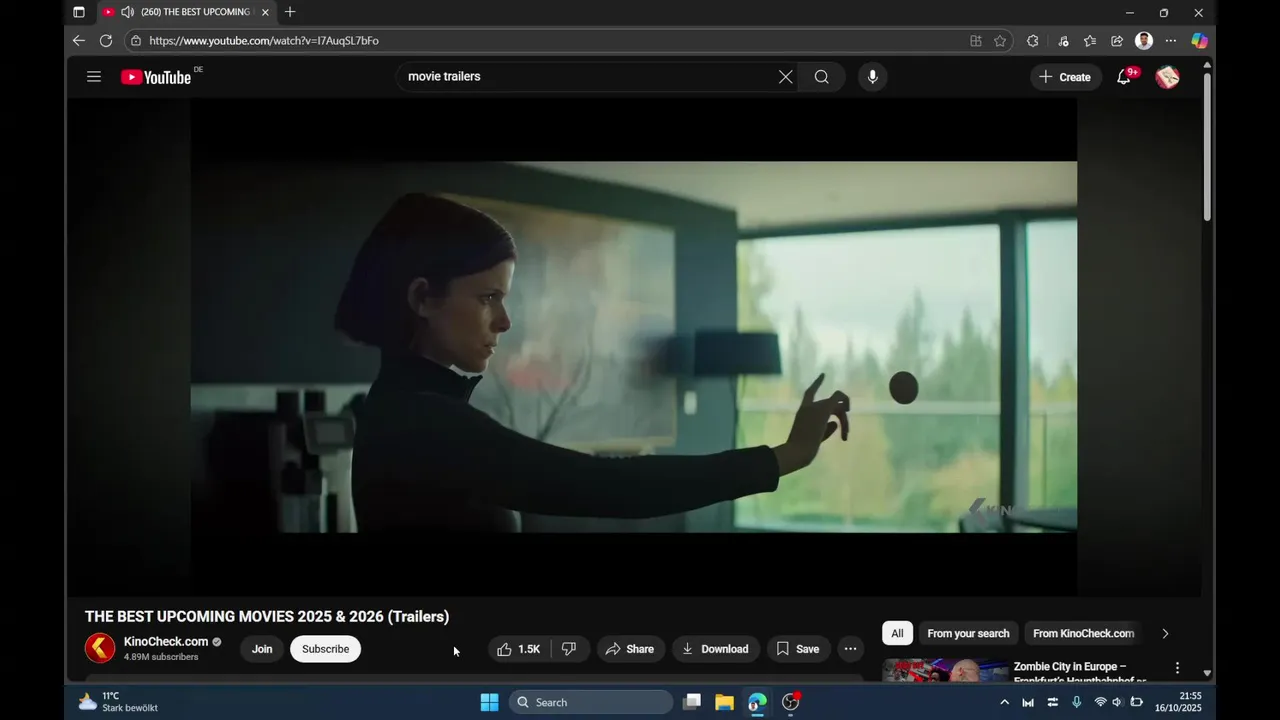Open the taskbar microphone tray icon
Image resolution: width=1280 pixels, height=720 pixels.
pyautogui.click(x=1076, y=702)
